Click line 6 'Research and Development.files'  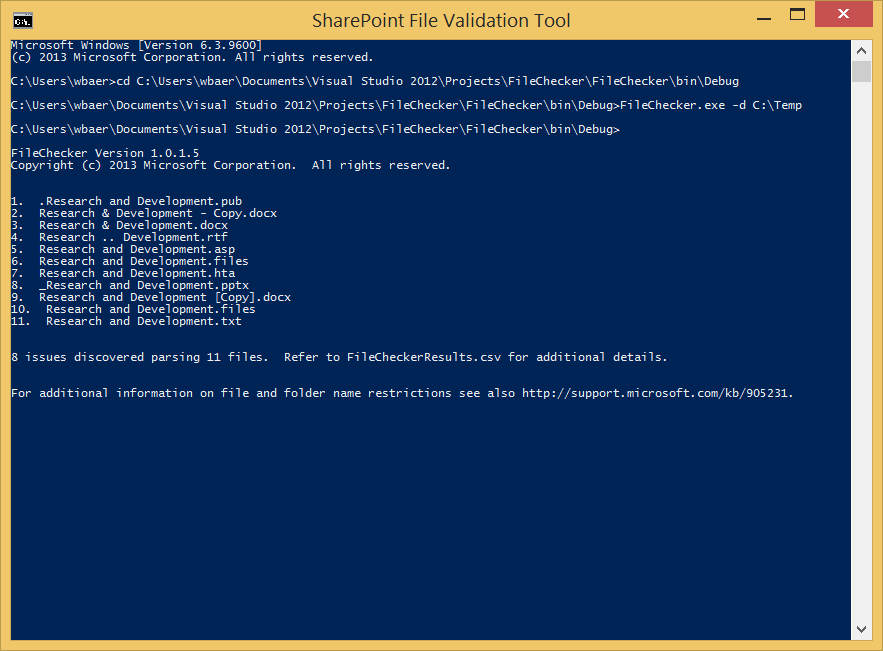(144, 261)
